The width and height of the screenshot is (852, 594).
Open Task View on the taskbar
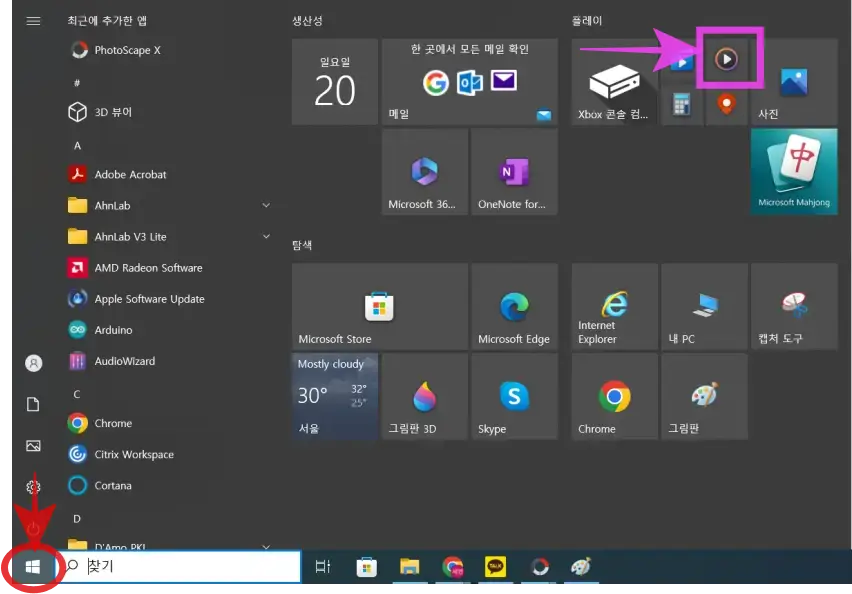[323, 567]
